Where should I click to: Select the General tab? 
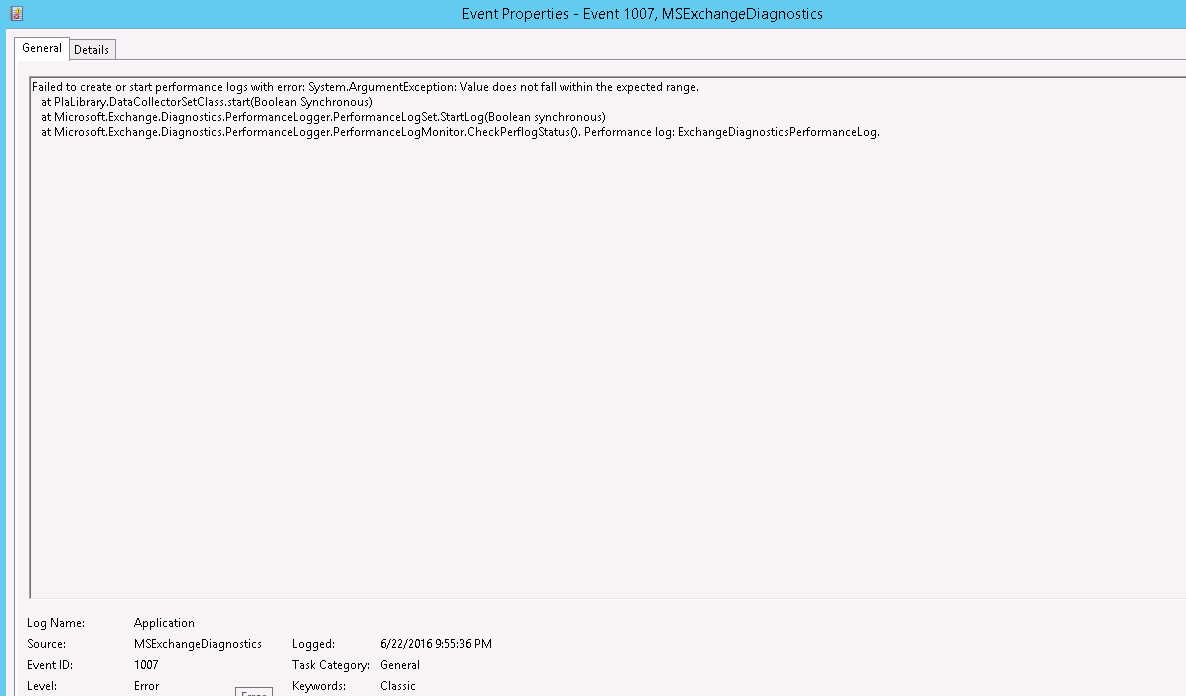[x=41, y=48]
